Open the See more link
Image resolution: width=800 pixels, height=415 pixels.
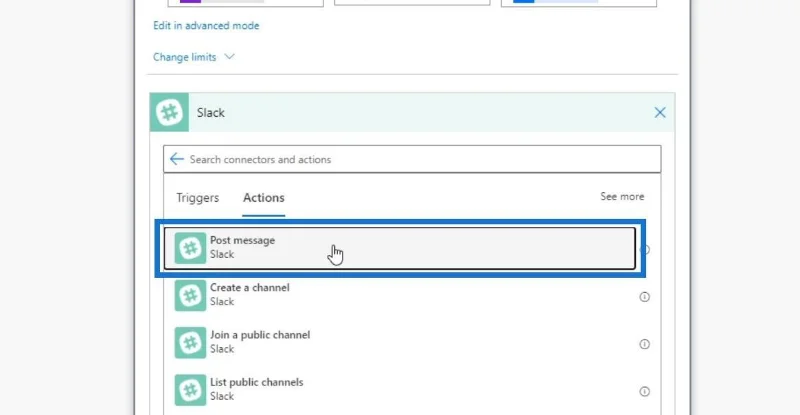click(622, 197)
